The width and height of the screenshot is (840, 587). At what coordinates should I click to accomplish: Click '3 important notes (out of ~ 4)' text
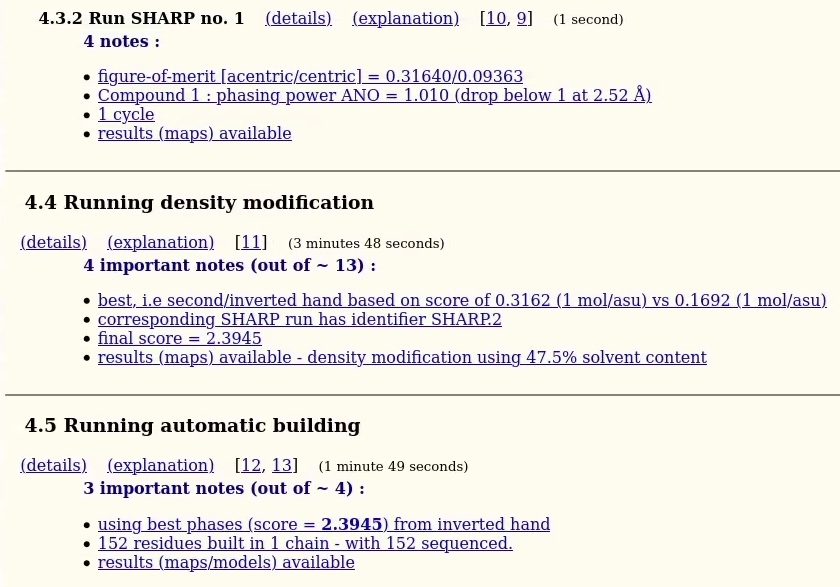(x=224, y=488)
